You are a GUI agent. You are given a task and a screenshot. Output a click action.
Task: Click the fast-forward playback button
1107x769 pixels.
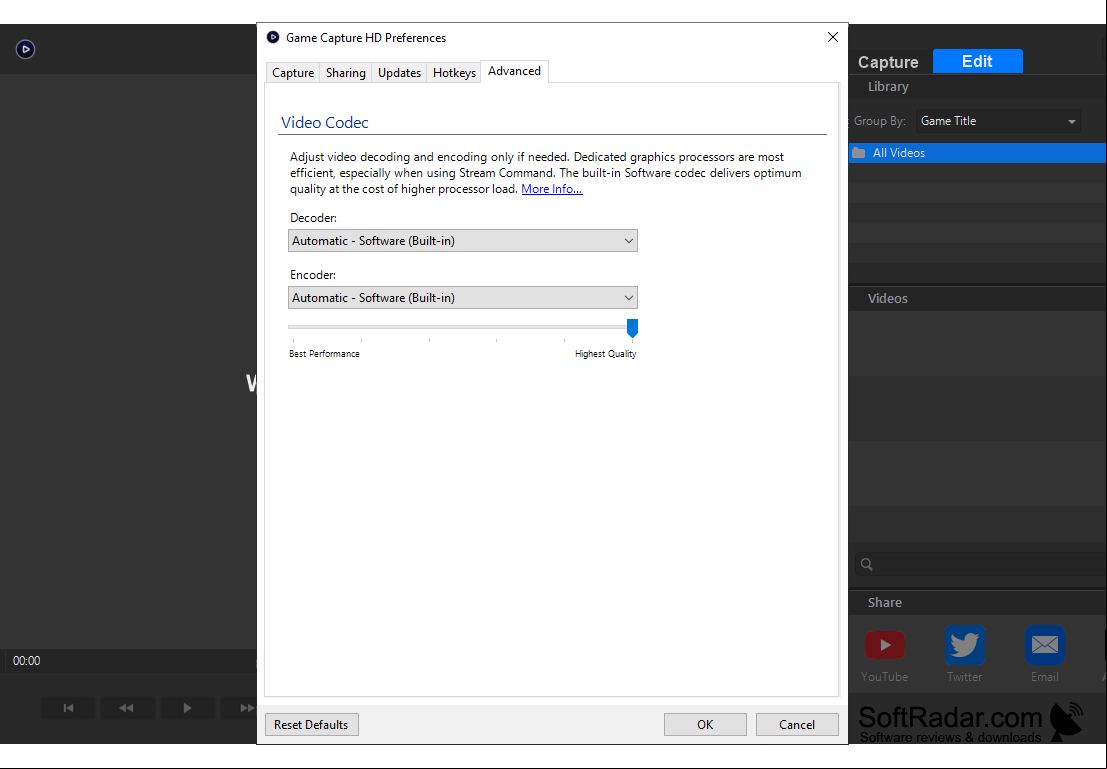pyautogui.click(x=239, y=708)
